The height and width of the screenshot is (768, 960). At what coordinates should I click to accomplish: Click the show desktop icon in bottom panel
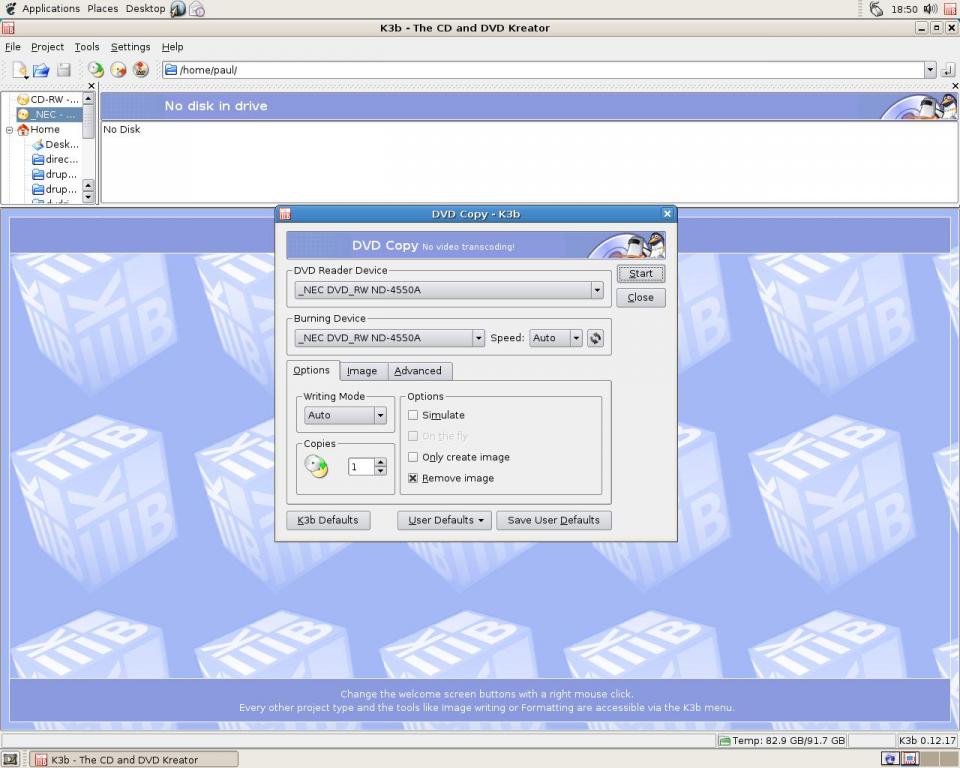(x=10, y=759)
